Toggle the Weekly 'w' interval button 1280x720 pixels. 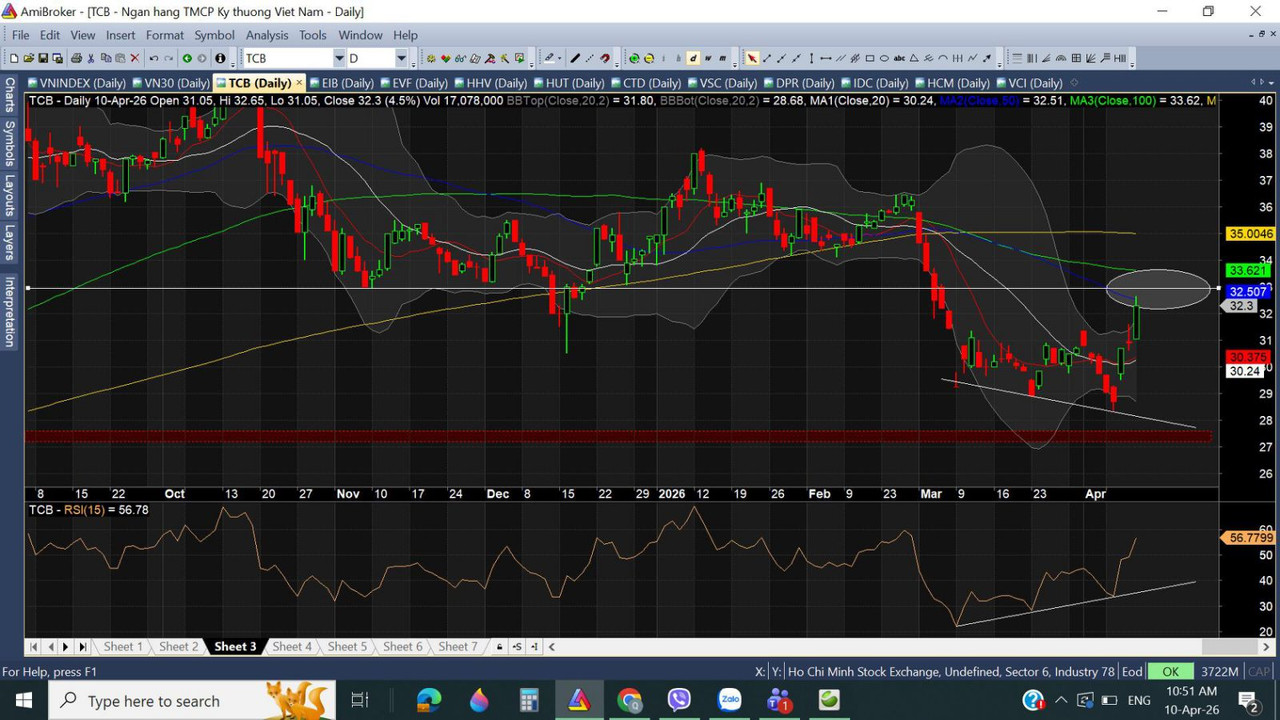pos(708,58)
